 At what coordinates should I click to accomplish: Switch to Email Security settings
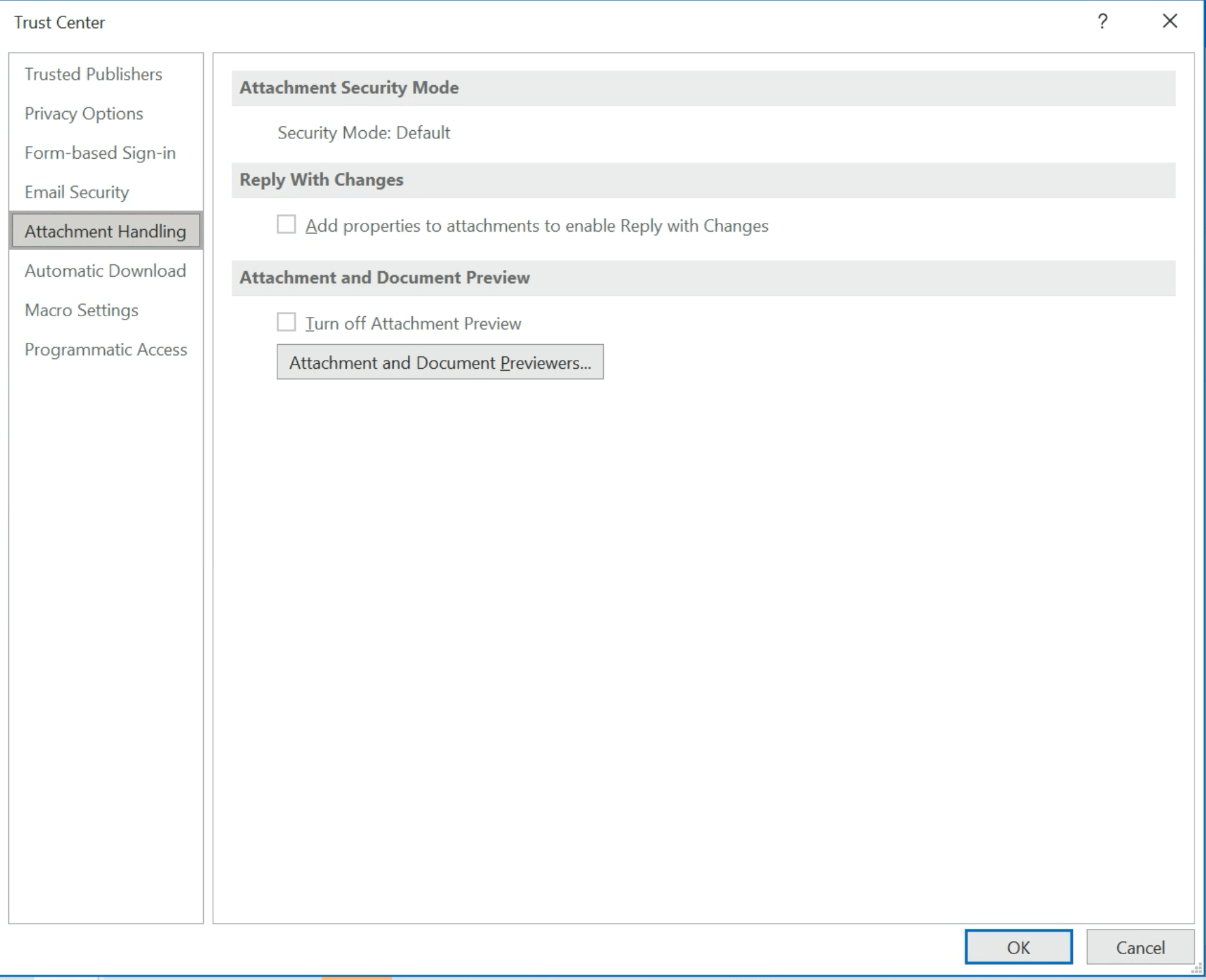[76, 192]
